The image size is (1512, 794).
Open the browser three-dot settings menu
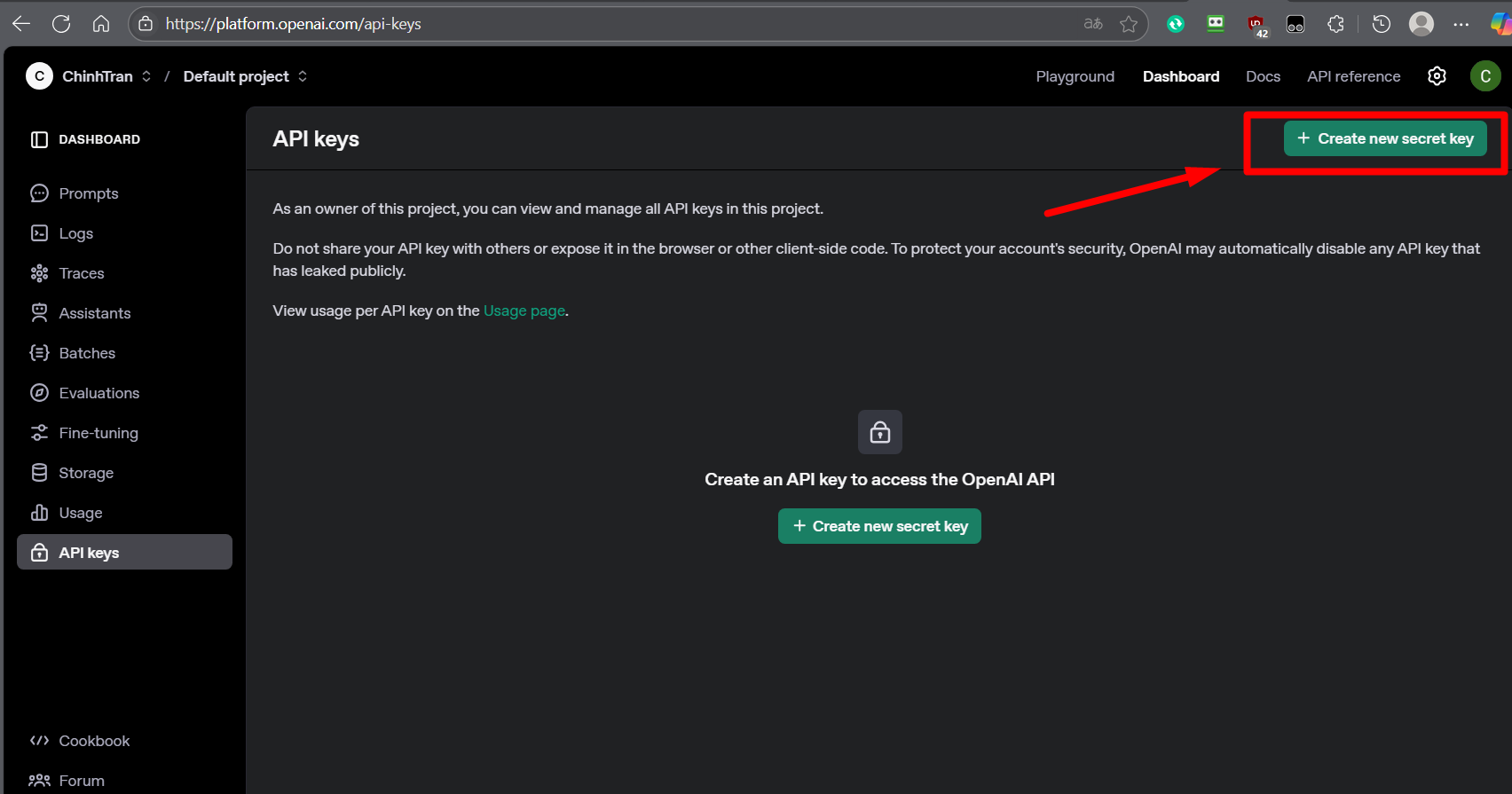[x=1461, y=24]
